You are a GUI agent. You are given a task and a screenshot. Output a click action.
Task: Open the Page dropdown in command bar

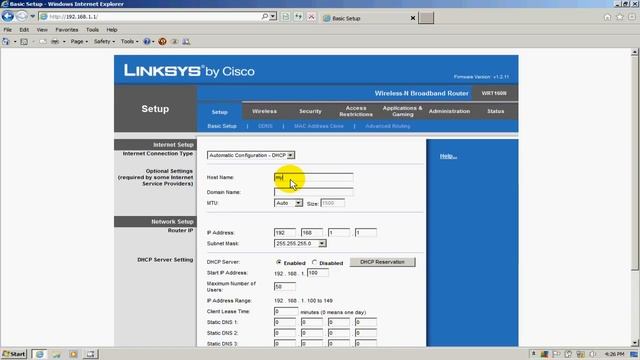click(79, 42)
